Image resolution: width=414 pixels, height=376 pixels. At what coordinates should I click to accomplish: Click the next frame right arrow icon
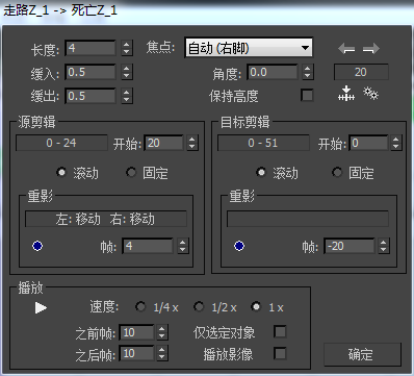371,49
